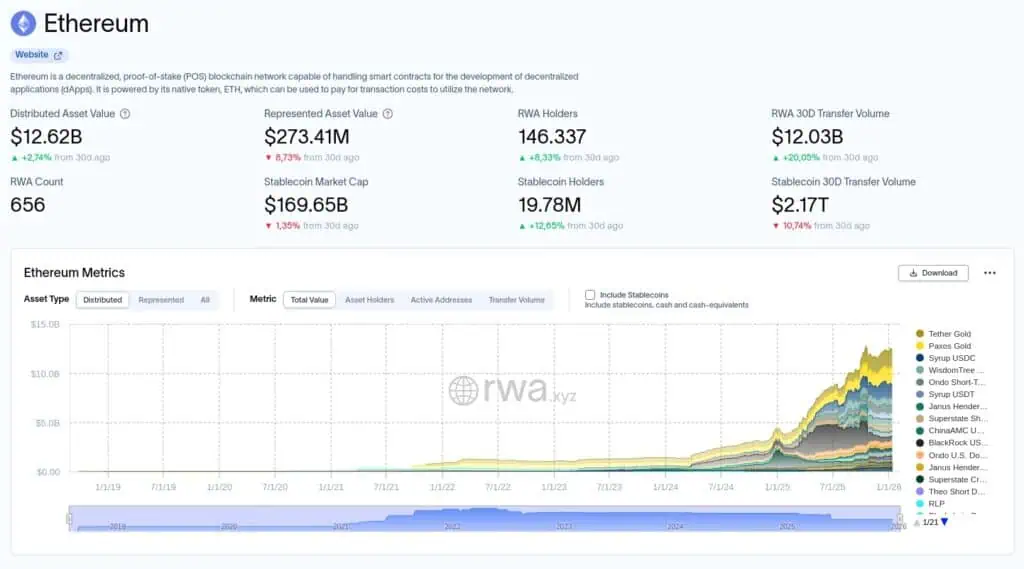Click info icon beside Distributed Asset Value

[125, 114]
